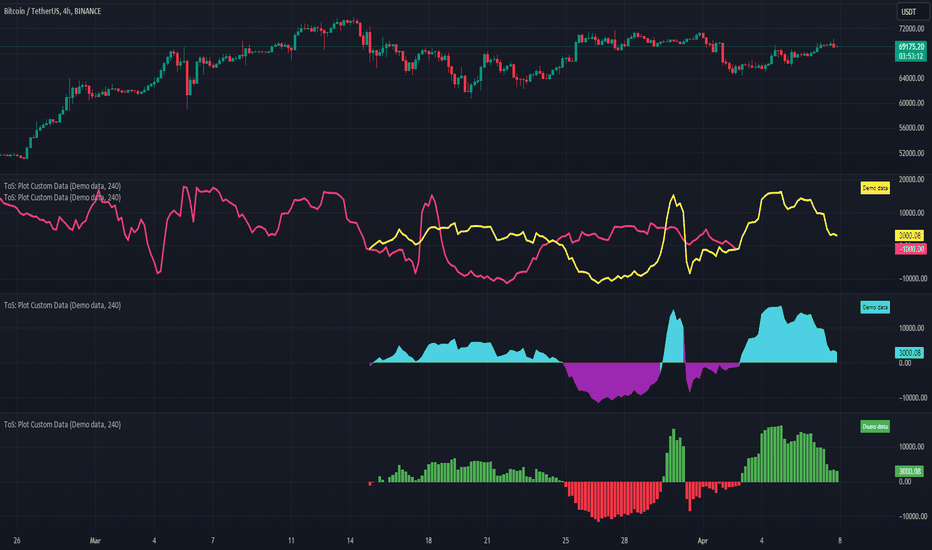Click the USDT currency button

[909, 12]
